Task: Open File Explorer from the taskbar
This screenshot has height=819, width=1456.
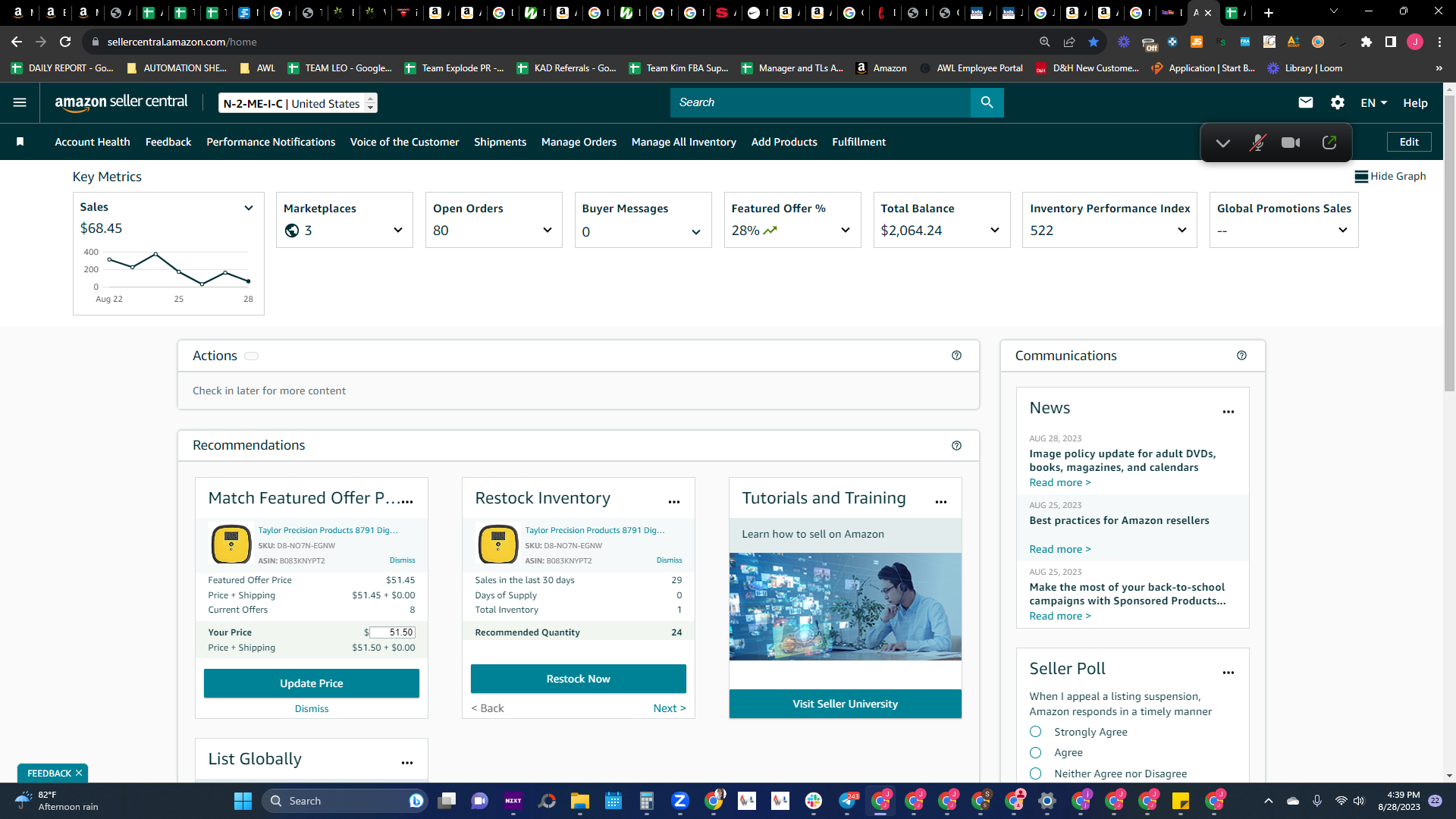Action: click(580, 801)
